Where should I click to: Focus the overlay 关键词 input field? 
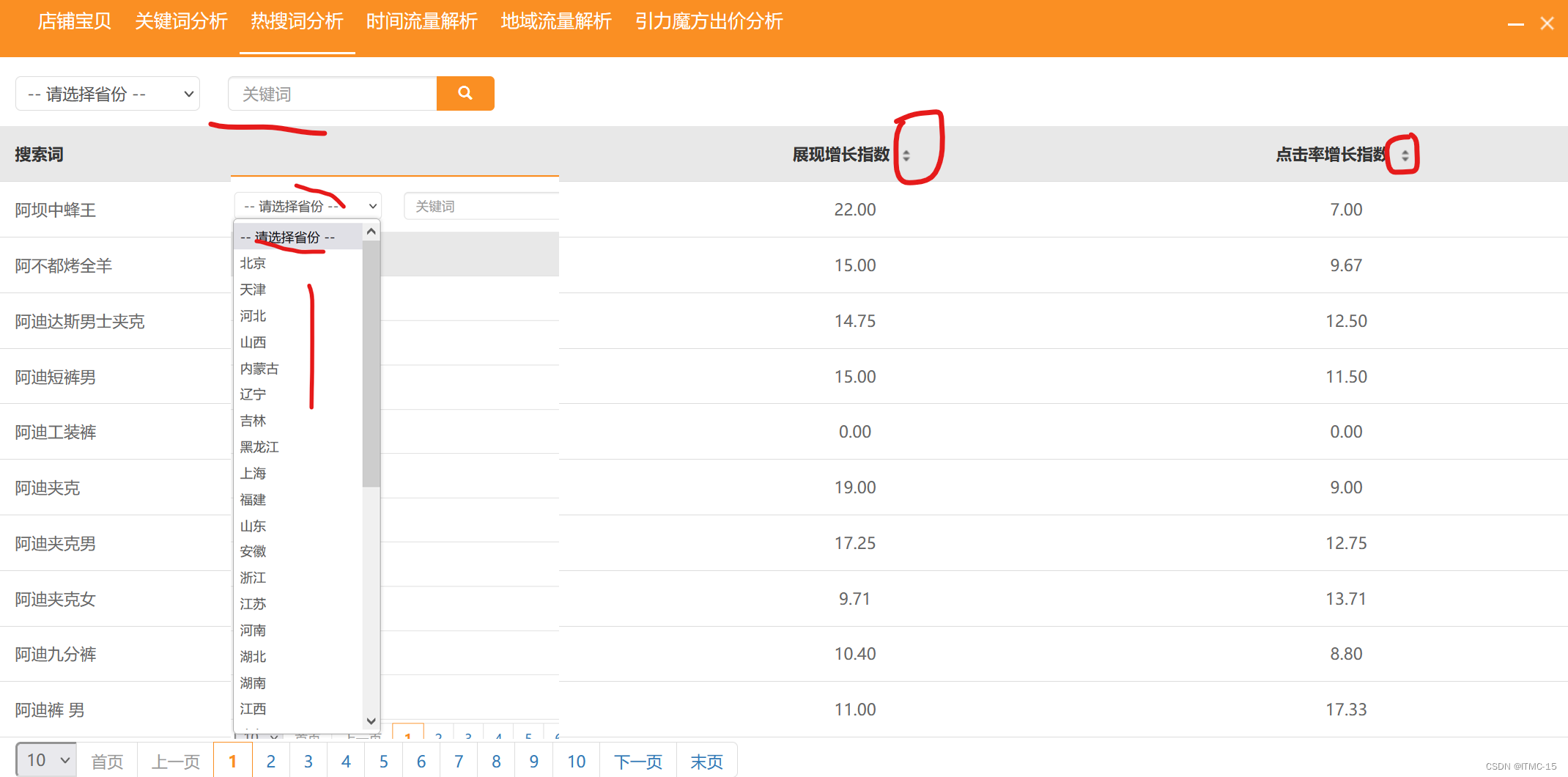[x=481, y=206]
